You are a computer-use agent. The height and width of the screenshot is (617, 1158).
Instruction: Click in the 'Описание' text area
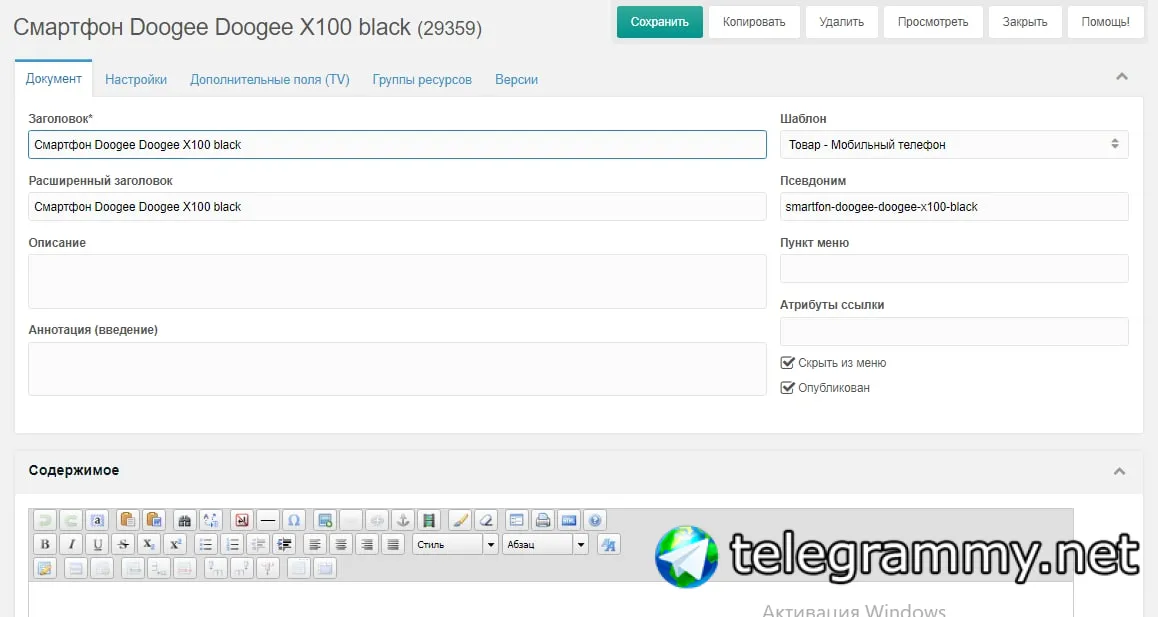(397, 282)
